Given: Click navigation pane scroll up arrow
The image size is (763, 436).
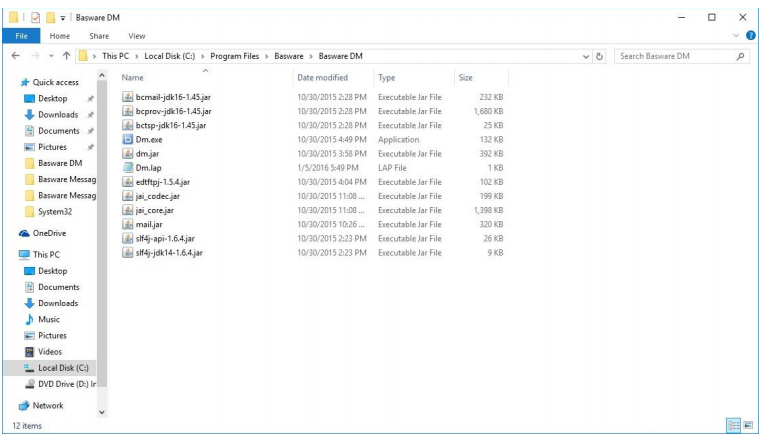Looking at the screenshot, I should pos(102,75).
